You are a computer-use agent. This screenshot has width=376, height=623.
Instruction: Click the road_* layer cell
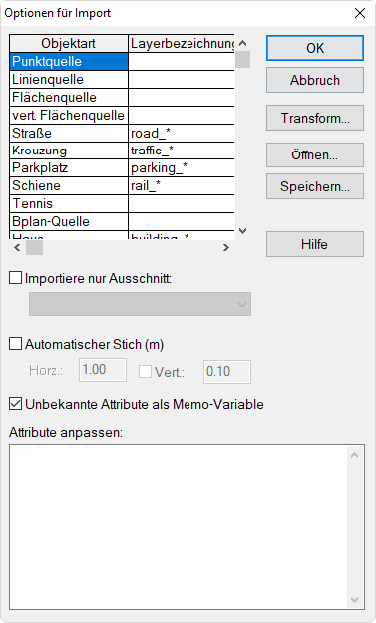click(182, 133)
